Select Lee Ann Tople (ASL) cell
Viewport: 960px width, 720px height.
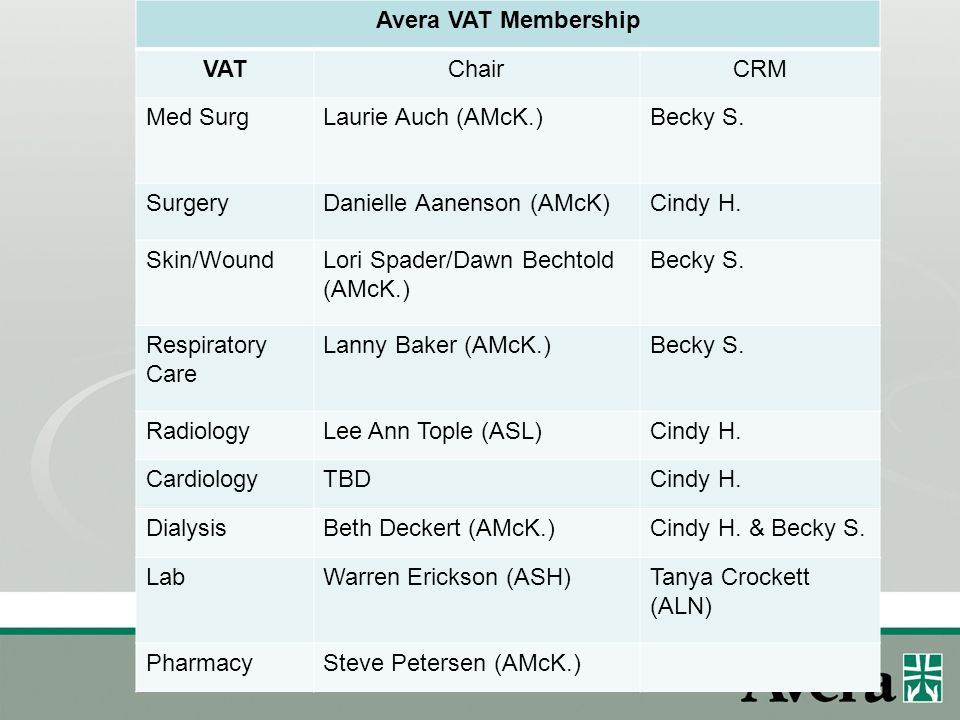click(x=432, y=431)
